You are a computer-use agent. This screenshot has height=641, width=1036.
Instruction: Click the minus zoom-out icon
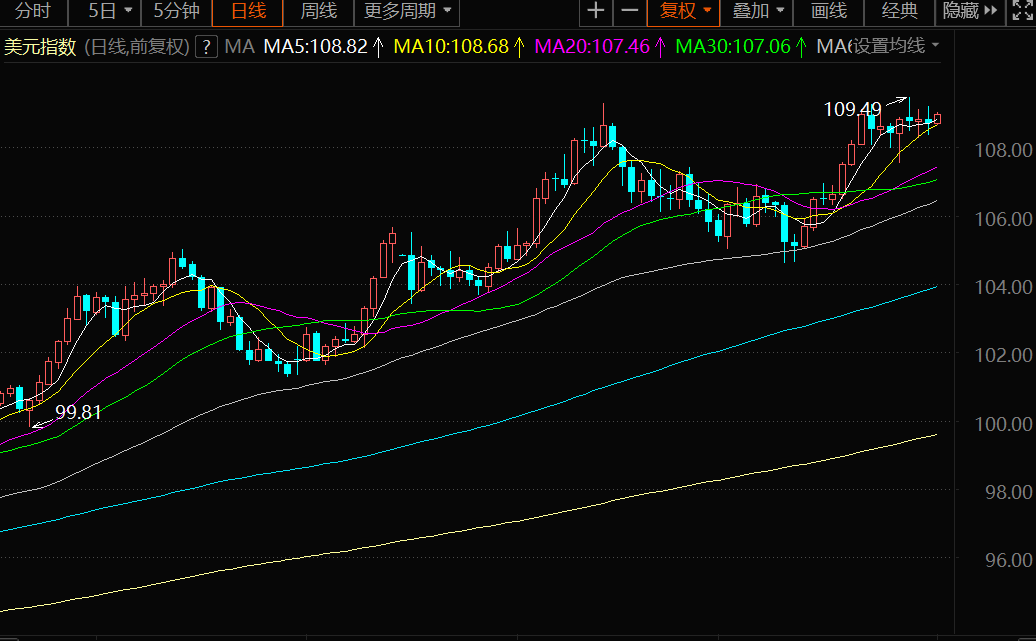tap(629, 12)
